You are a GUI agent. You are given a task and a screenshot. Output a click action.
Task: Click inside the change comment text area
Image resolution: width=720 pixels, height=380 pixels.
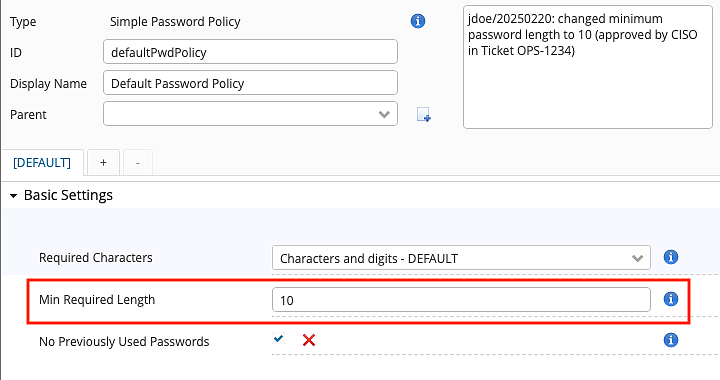(588, 67)
